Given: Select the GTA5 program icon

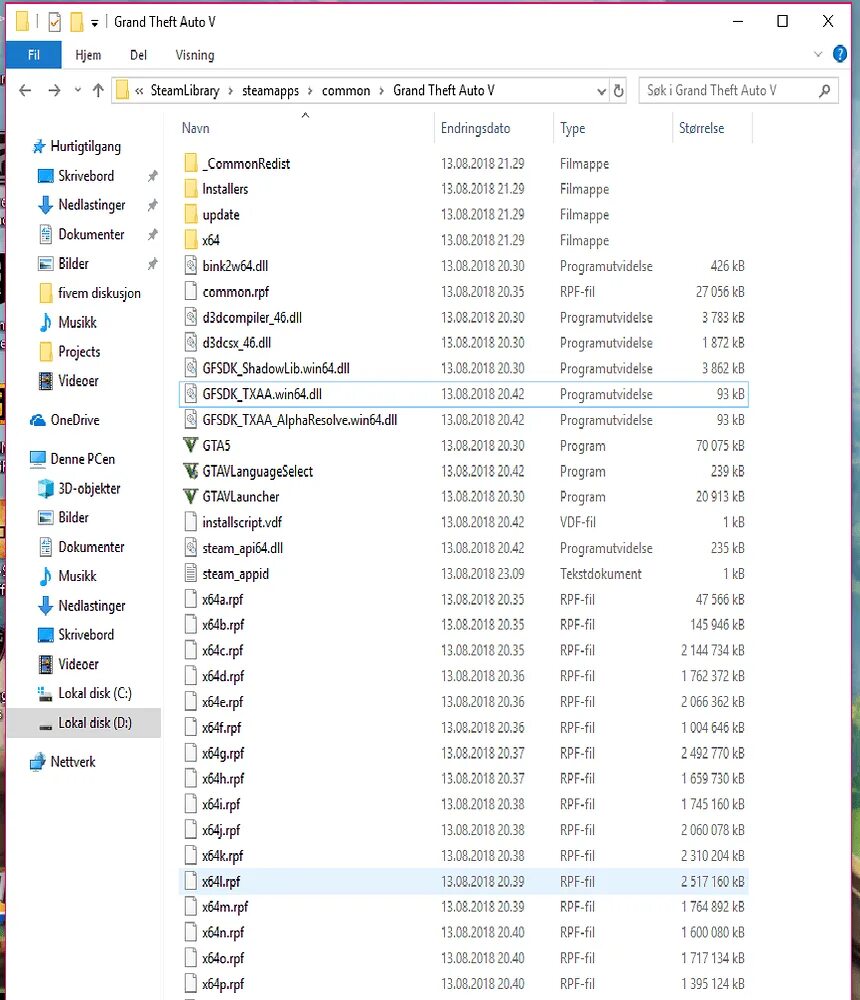Looking at the screenshot, I should point(190,445).
